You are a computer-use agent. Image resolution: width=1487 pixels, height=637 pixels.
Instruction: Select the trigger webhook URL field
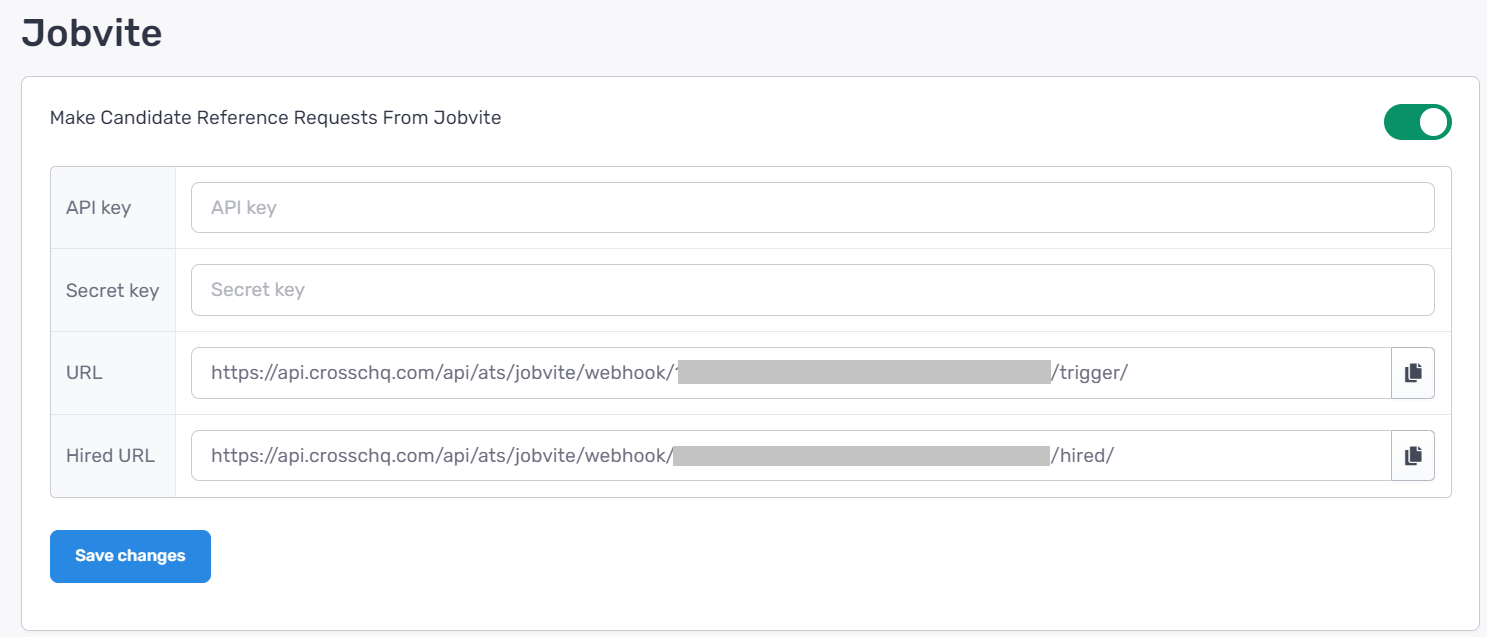[791, 373]
